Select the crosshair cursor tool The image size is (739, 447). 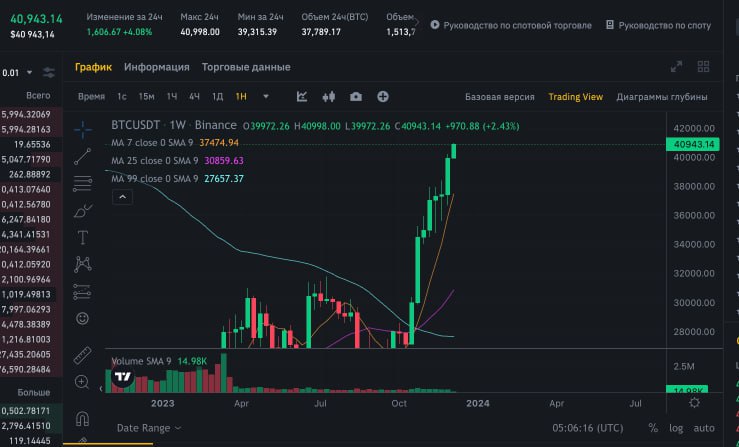coord(83,127)
